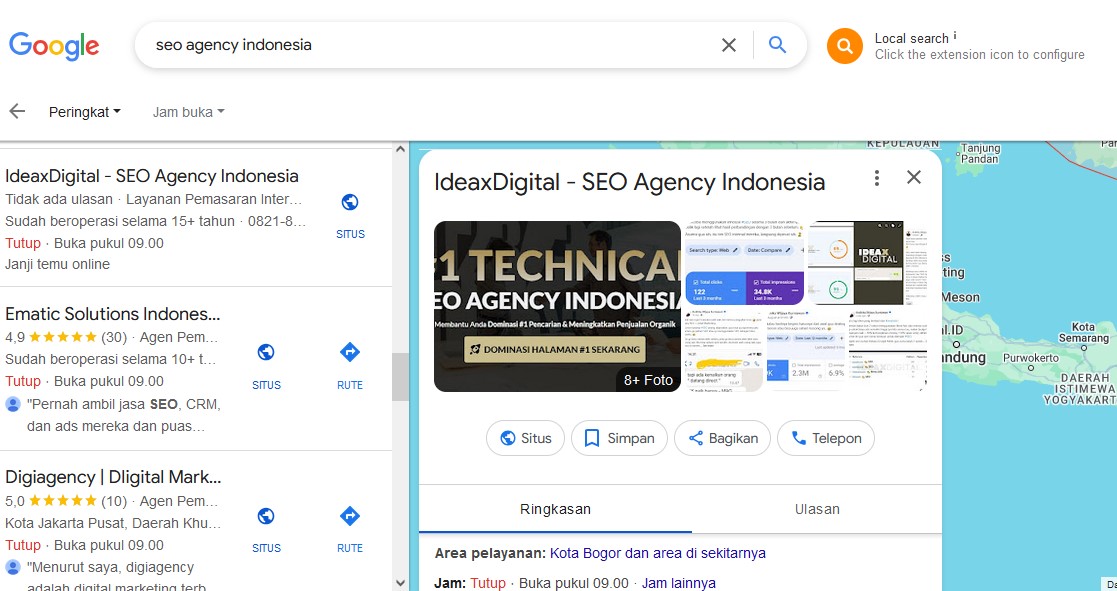This screenshot has height=591, width=1117.
Task: Select the IdeaxDigital - SEO Agency Indonesia result title
Action: (152, 176)
